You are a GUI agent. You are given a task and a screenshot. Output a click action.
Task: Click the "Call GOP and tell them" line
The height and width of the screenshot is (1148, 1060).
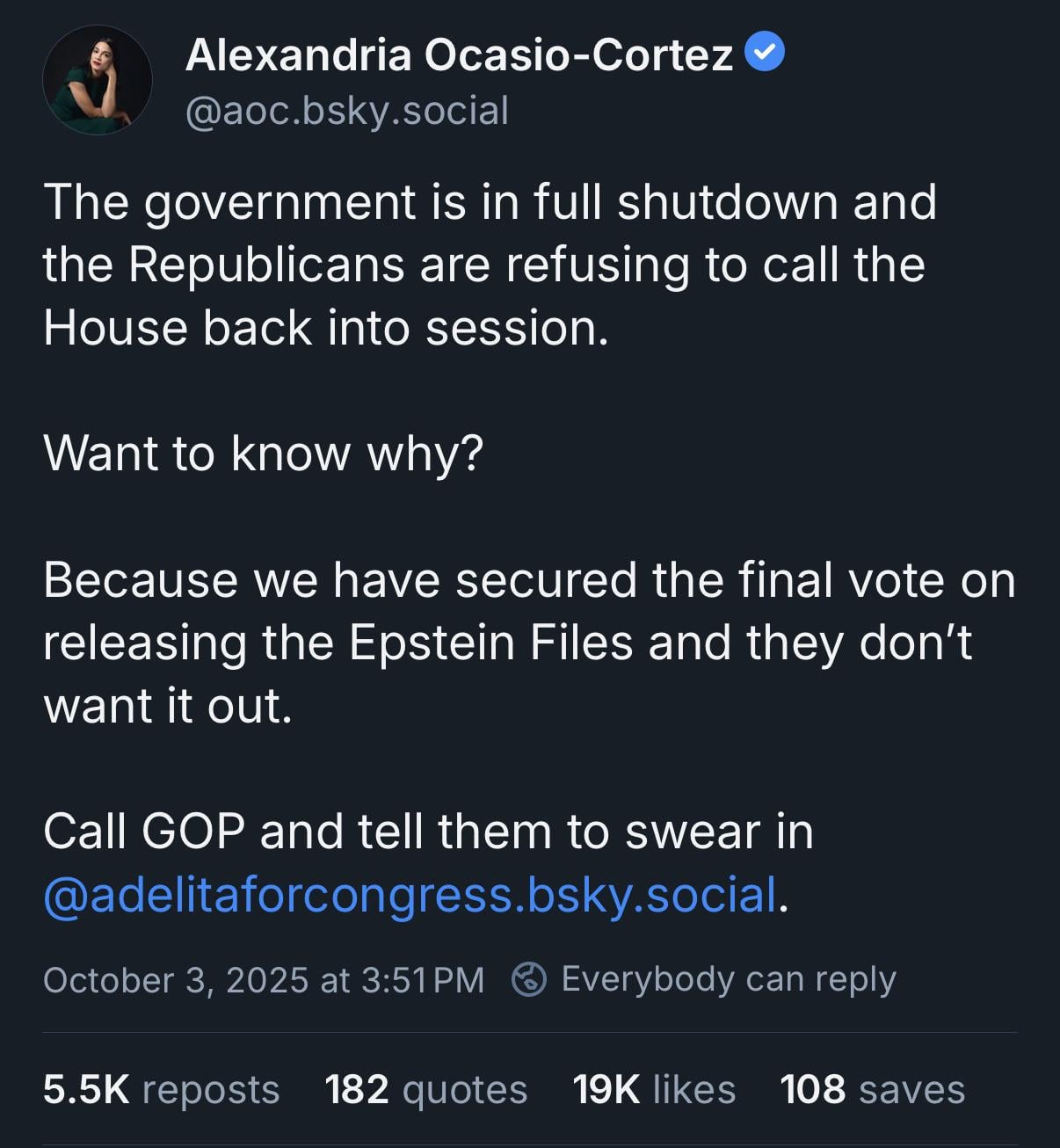(428, 832)
